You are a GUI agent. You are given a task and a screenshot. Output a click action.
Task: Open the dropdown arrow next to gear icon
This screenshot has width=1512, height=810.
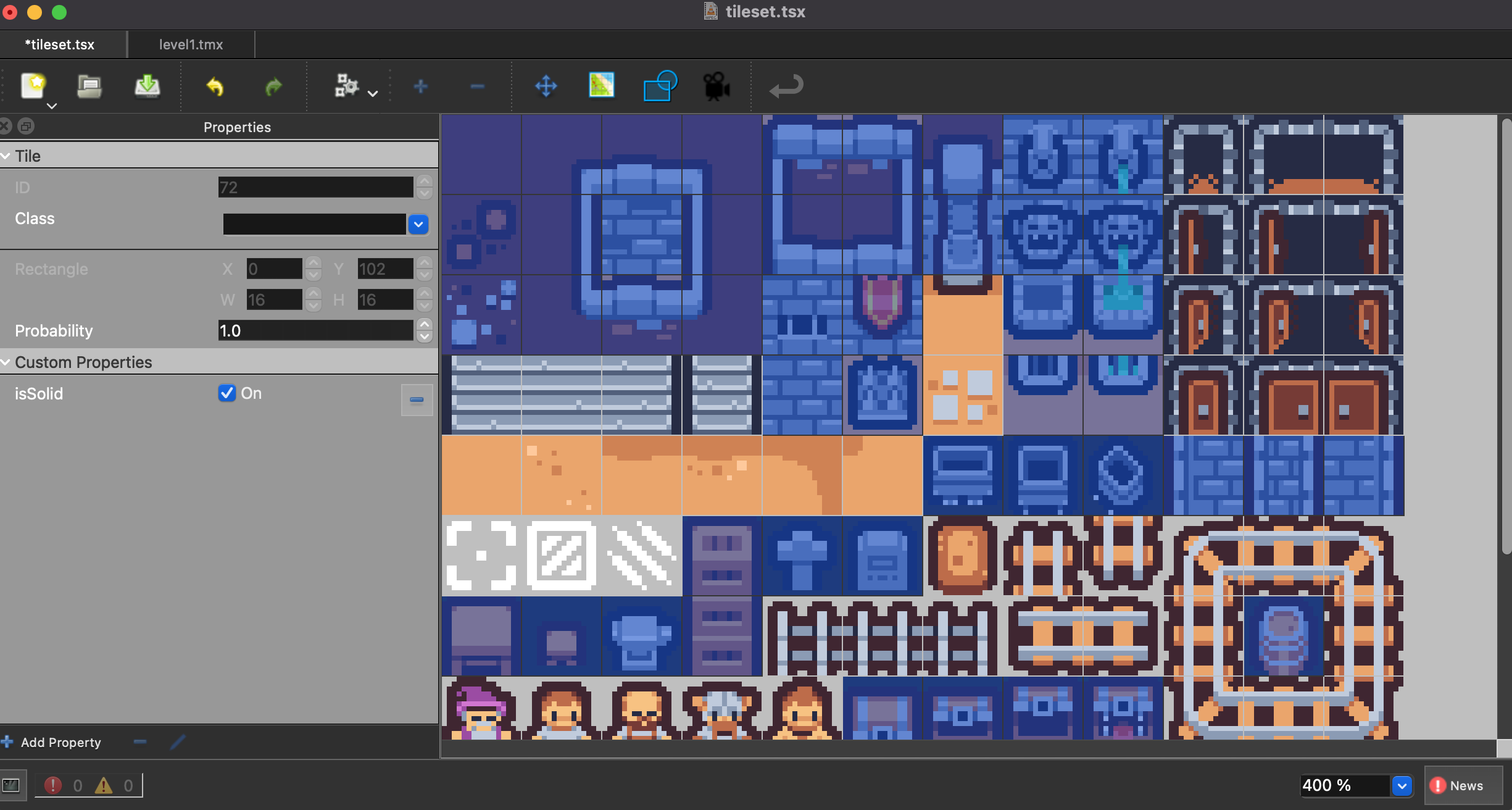pos(373,94)
